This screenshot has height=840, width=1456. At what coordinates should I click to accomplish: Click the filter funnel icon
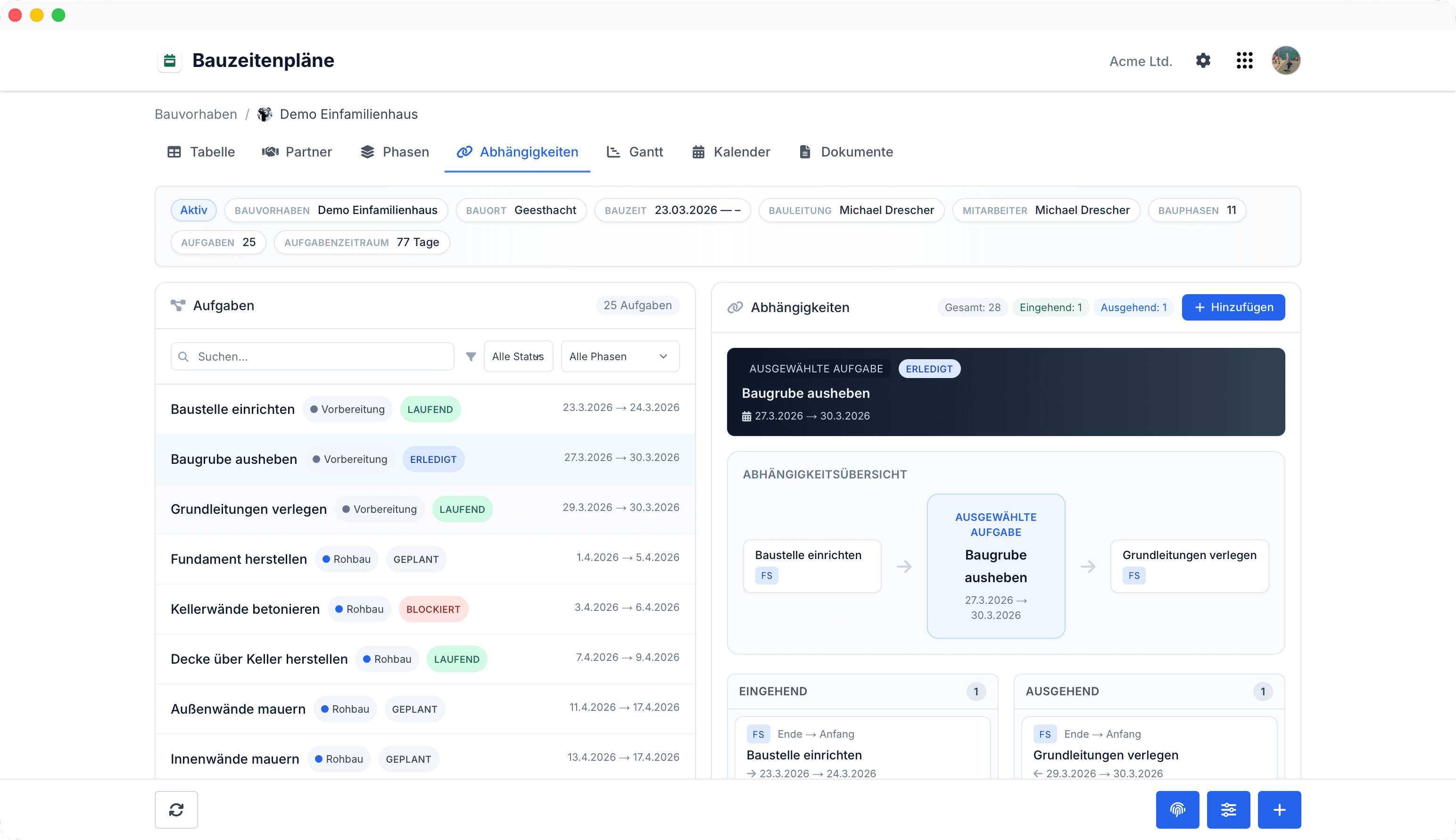(471, 356)
